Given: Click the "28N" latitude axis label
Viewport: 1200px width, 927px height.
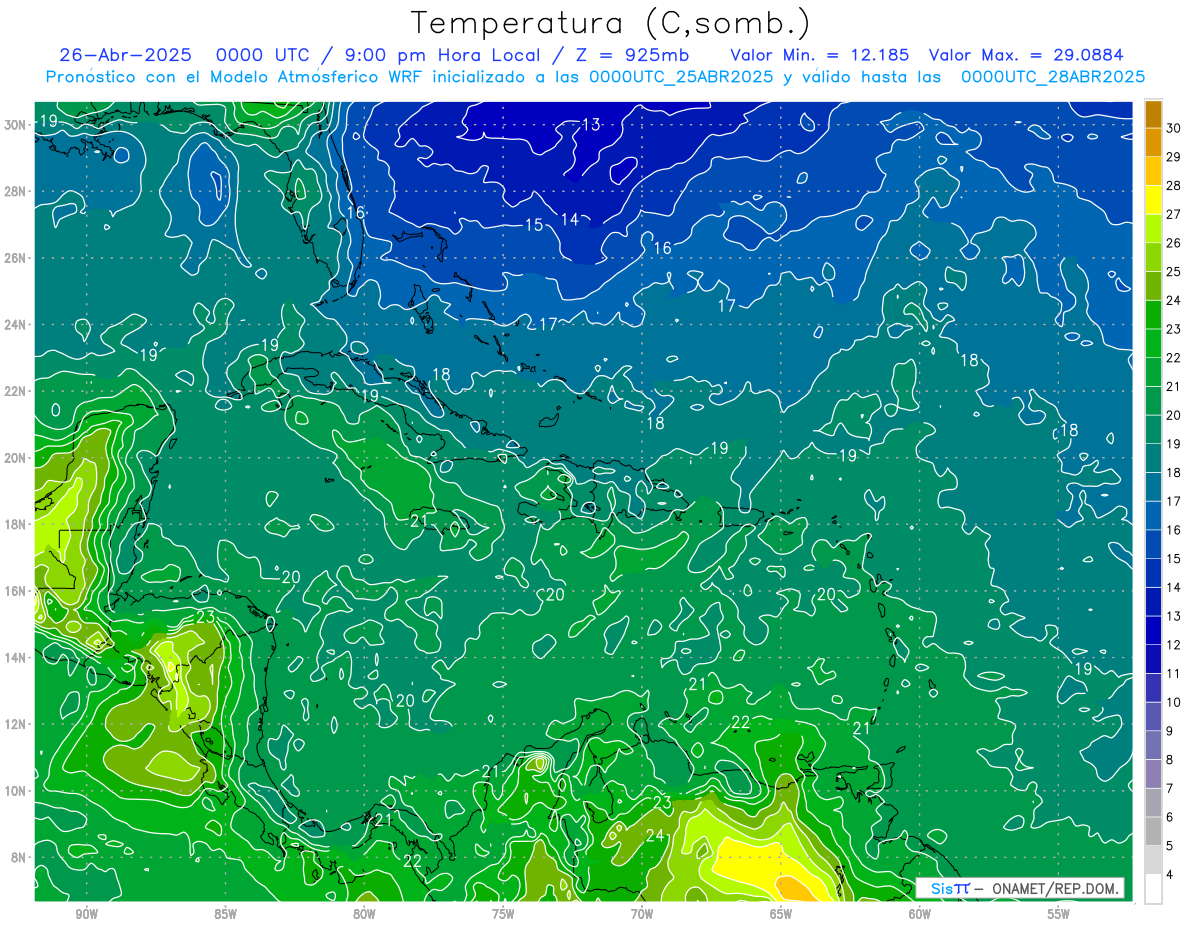Looking at the screenshot, I should (15, 191).
